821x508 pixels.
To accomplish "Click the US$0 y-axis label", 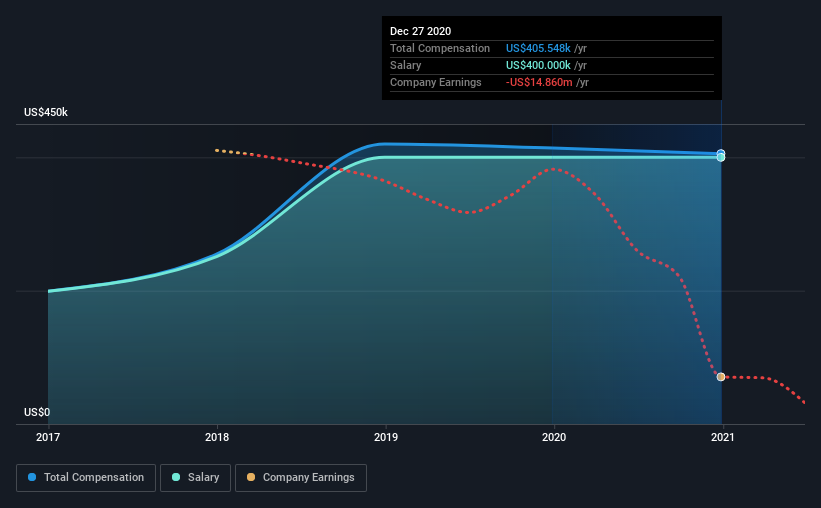I will (x=37, y=413).
